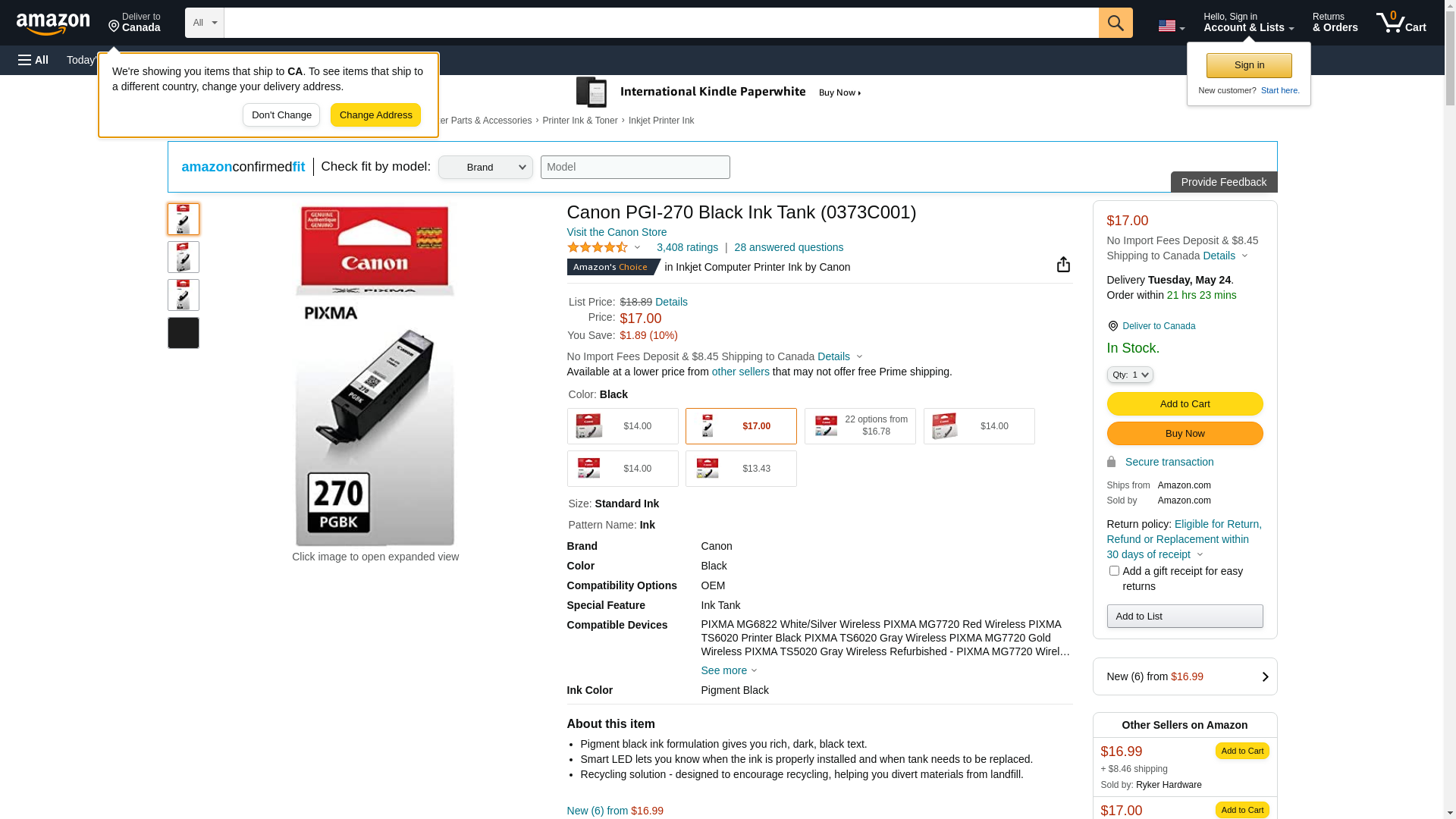Open the All hamburger menu

(x=33, y=60)
